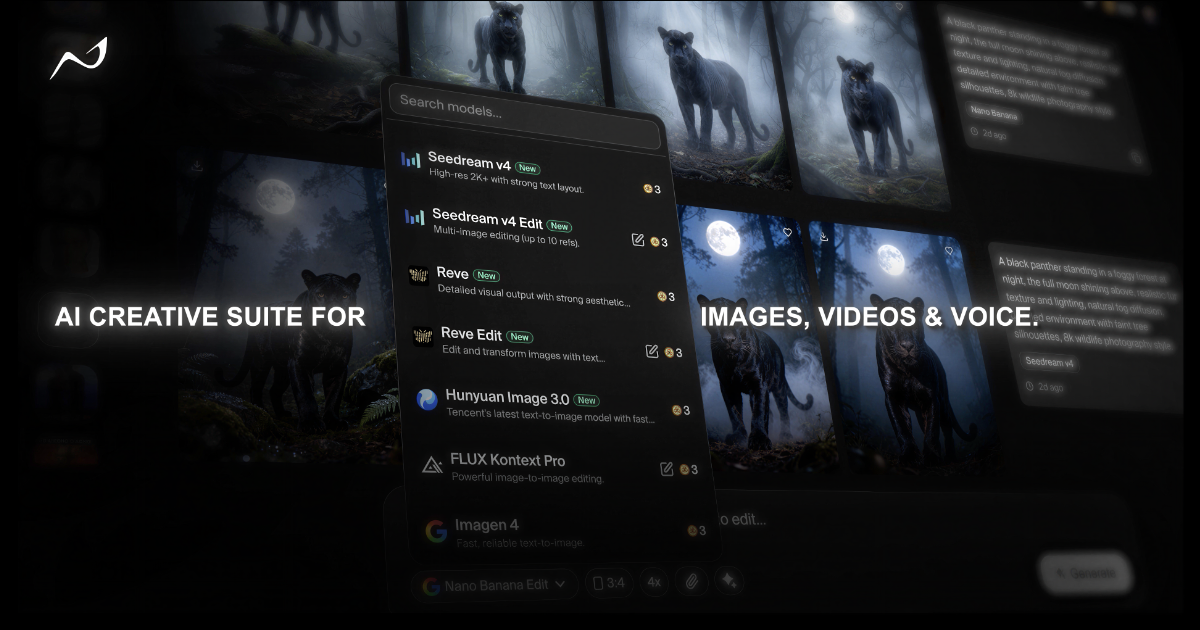Click the edit pencil icon on Seedream v4 Edit
This screenshot has height=630, width=1200.
pyautogui.click(x=638, y=240)
